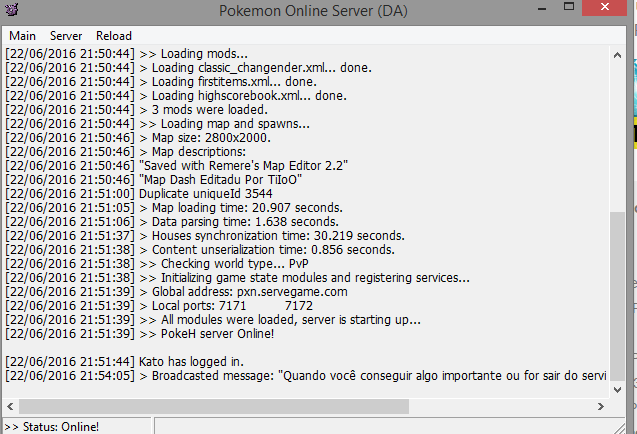Maximize the server window

tap(569, 7)
